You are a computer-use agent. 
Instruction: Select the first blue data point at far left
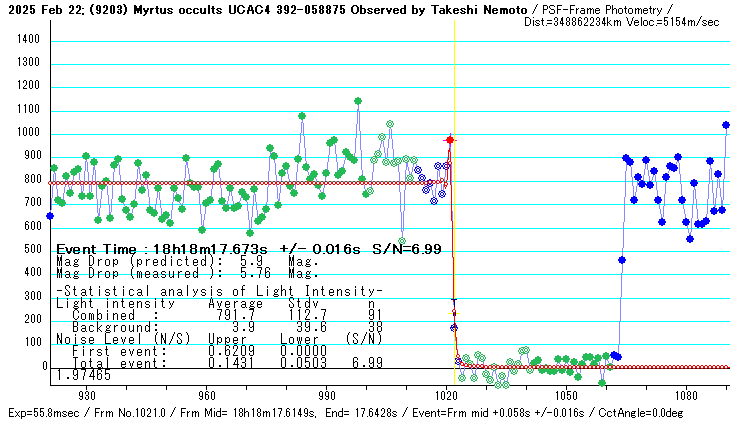[50, 216]
